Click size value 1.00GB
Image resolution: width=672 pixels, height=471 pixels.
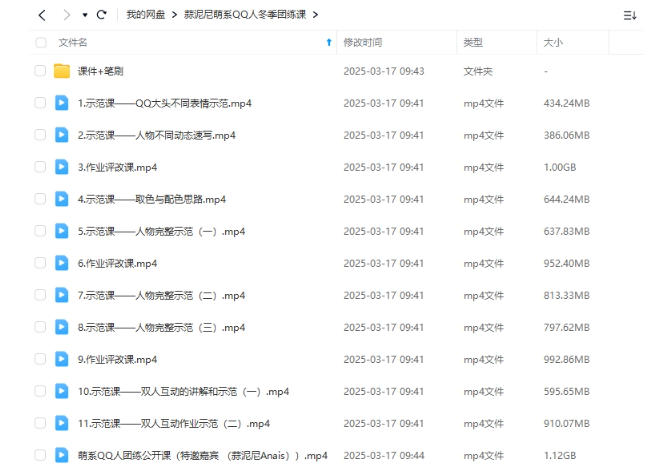[x=560, y=167]
